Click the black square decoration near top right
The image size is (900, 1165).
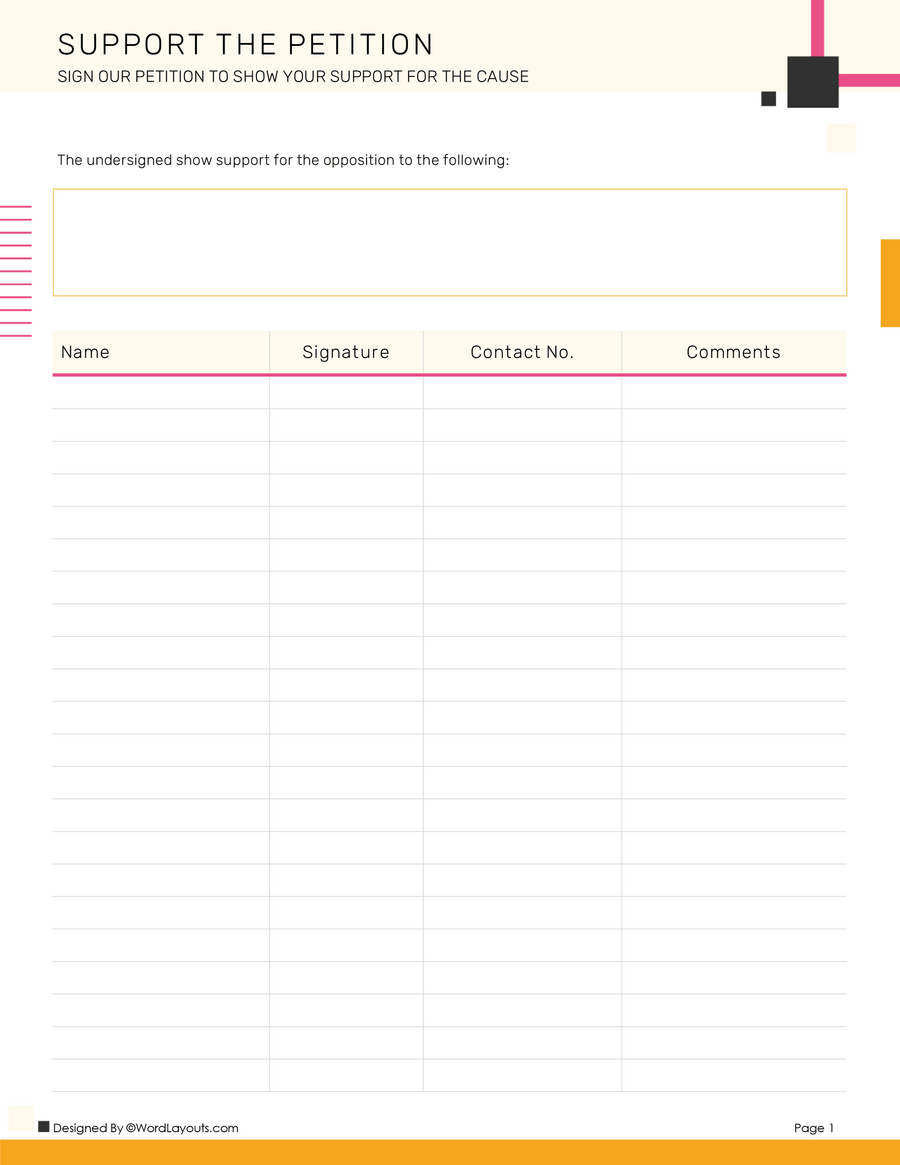[812, 81]
